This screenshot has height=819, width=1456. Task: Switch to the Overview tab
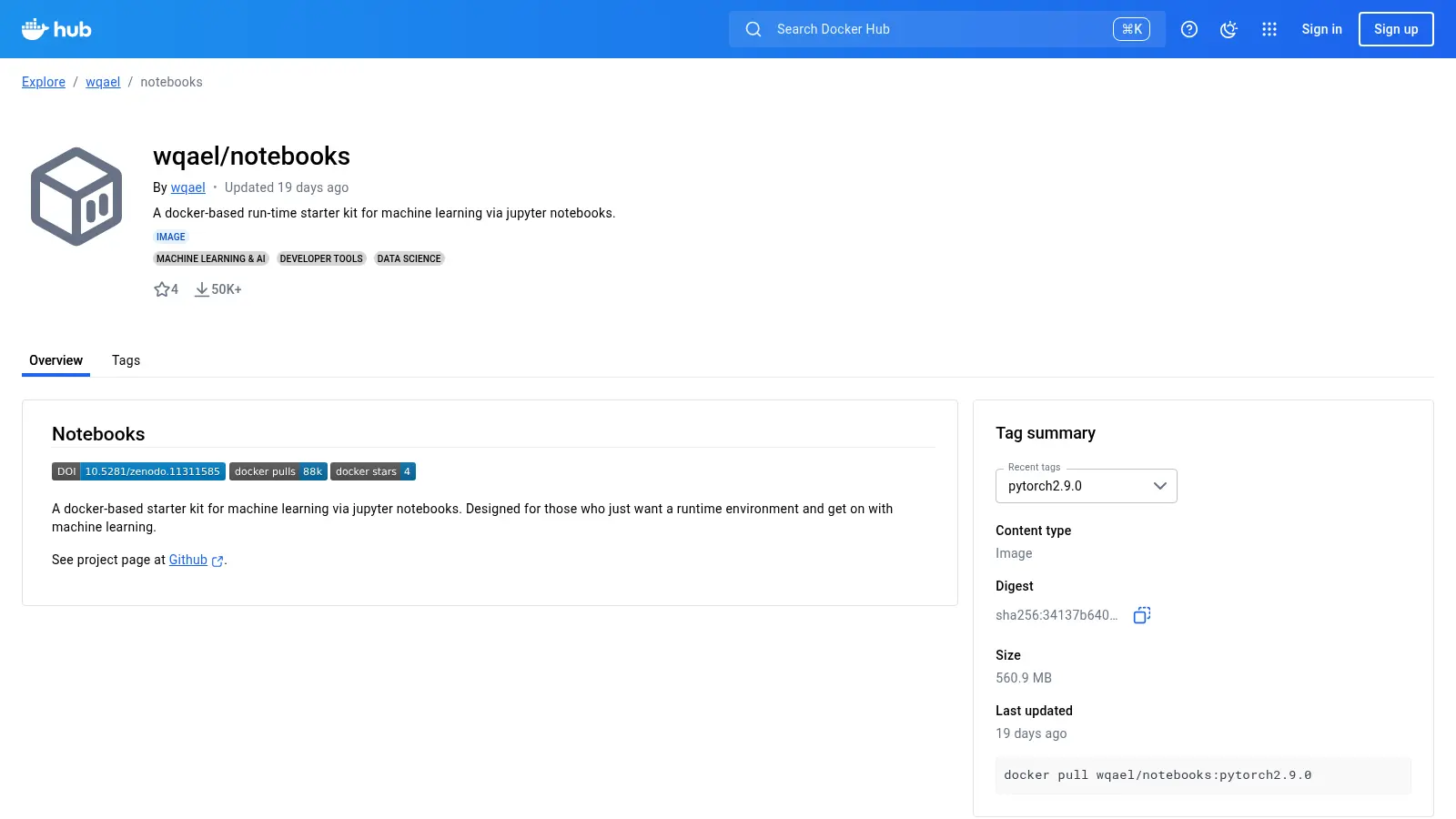point(56,360)
